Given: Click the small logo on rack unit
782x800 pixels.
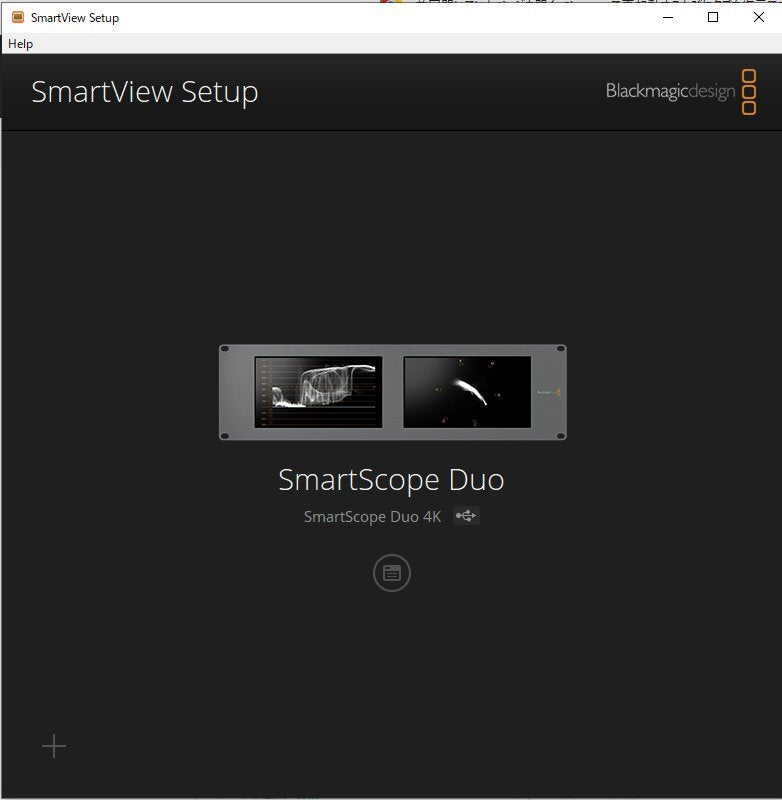Looking at the screenshot, I should point(549,392).
